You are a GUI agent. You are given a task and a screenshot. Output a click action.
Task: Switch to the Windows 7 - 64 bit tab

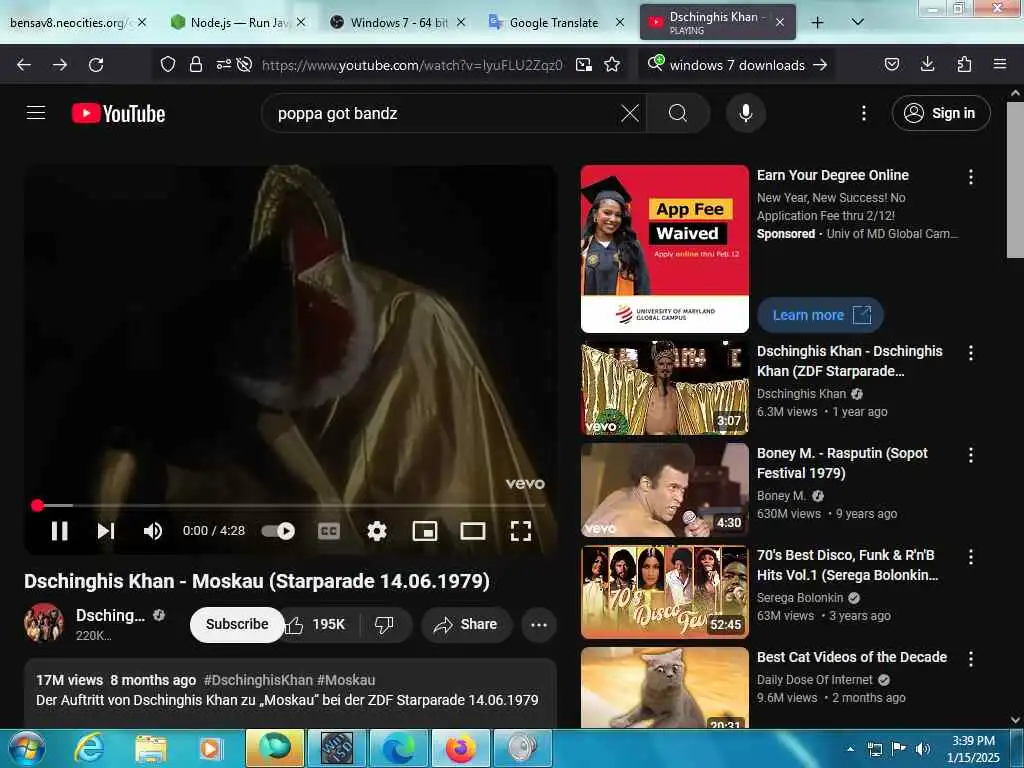[x=398, y=23]
